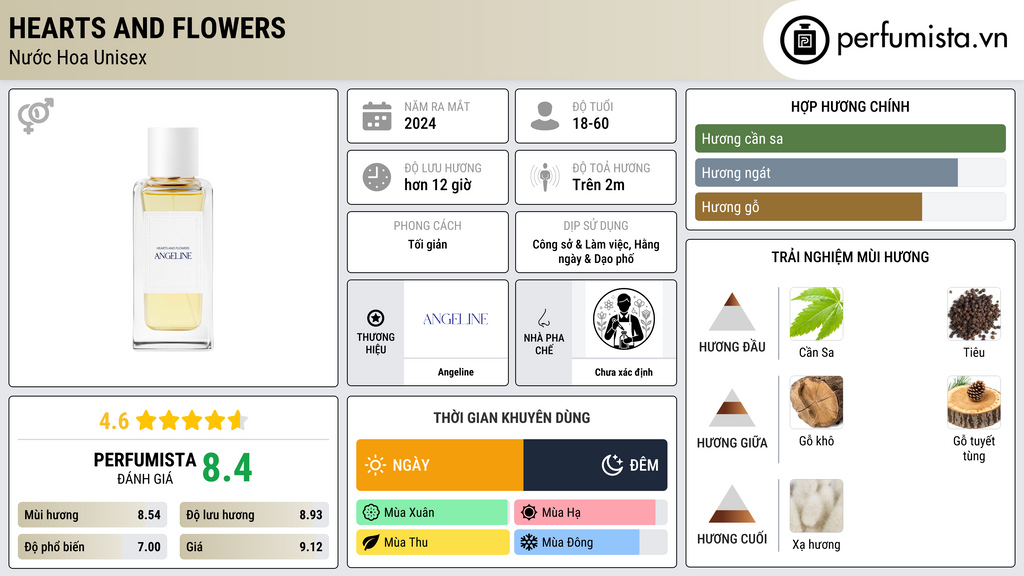This screenshot has width=1024, height=576.
Task: Select the dark Đêm time segment
Action: [x=595, y=465]
